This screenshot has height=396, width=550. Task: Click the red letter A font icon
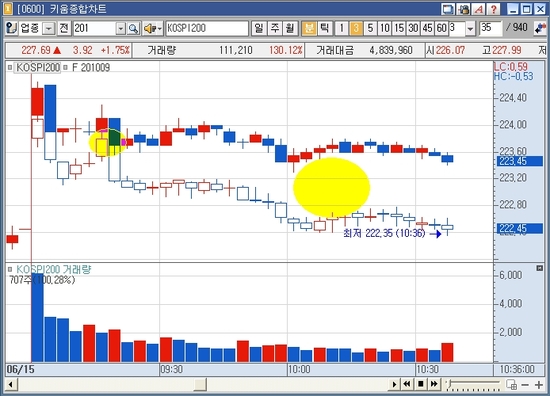point(478,9)
